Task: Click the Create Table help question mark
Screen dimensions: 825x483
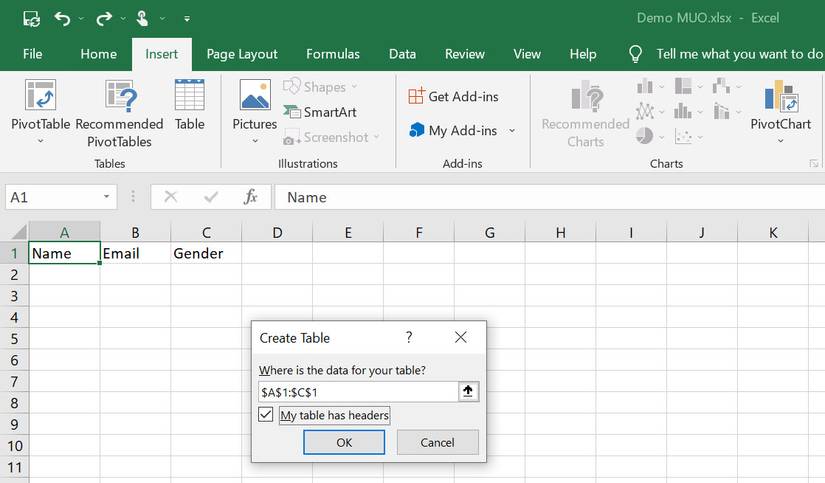Action: pos(409,337)
